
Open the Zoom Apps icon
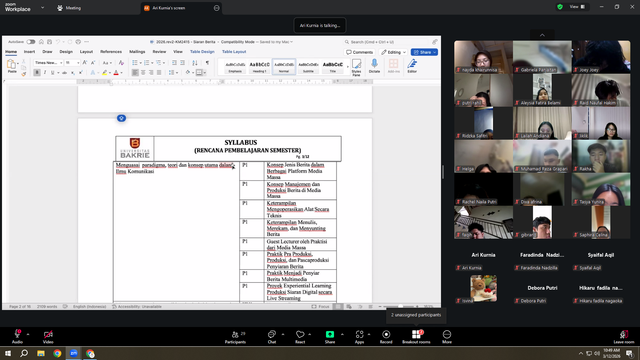click(x=359, y=334)
